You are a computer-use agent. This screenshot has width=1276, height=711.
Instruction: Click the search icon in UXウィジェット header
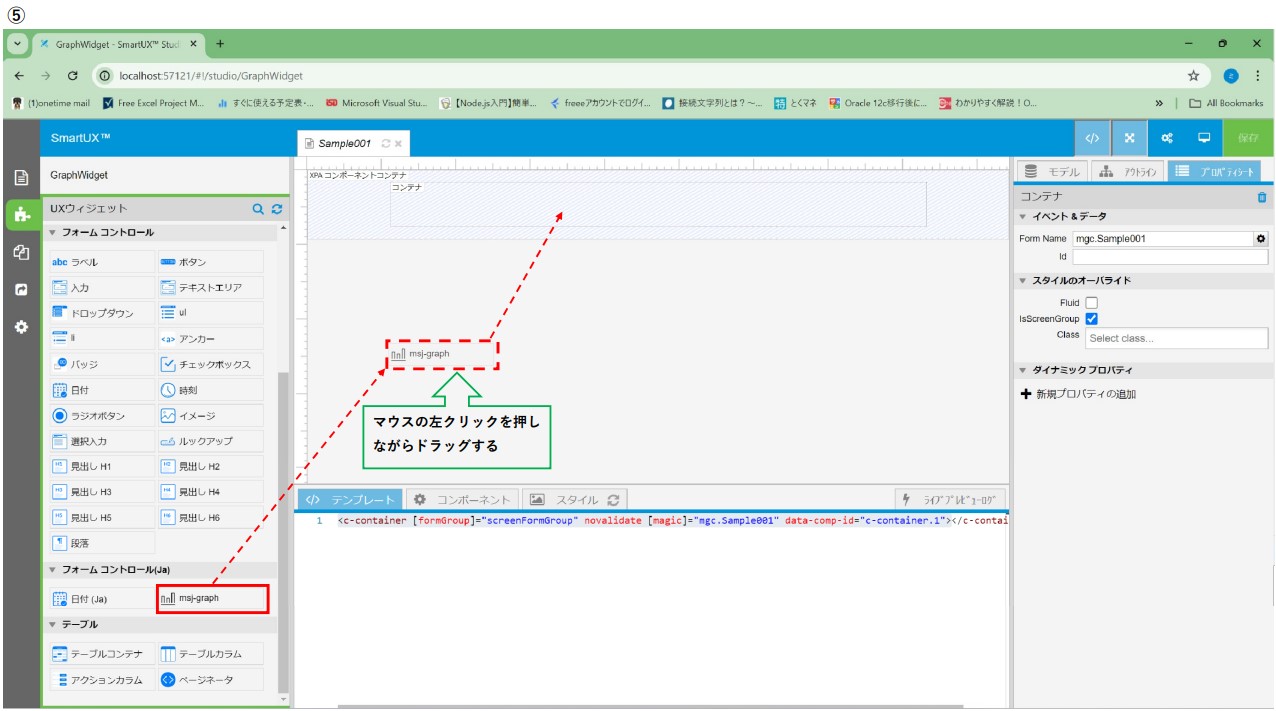258,209
